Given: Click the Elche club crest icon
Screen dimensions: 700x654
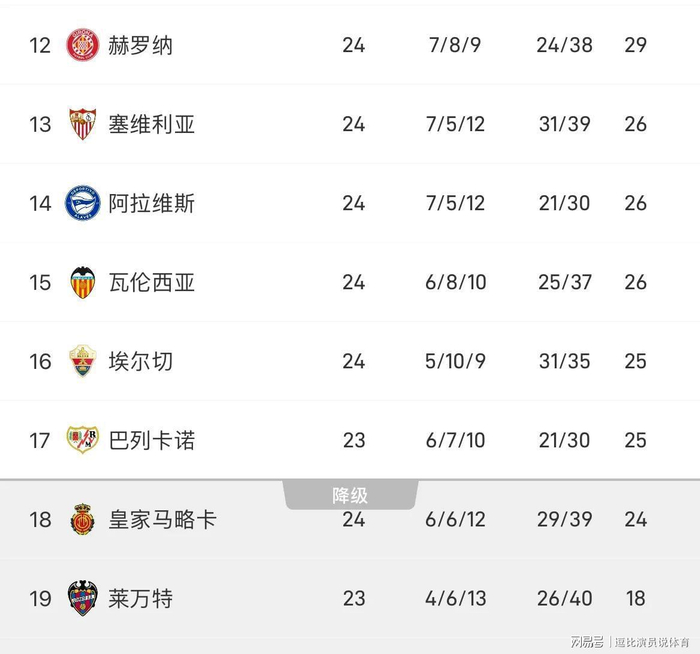Looking at the screenshot, I should pos(83,361).
